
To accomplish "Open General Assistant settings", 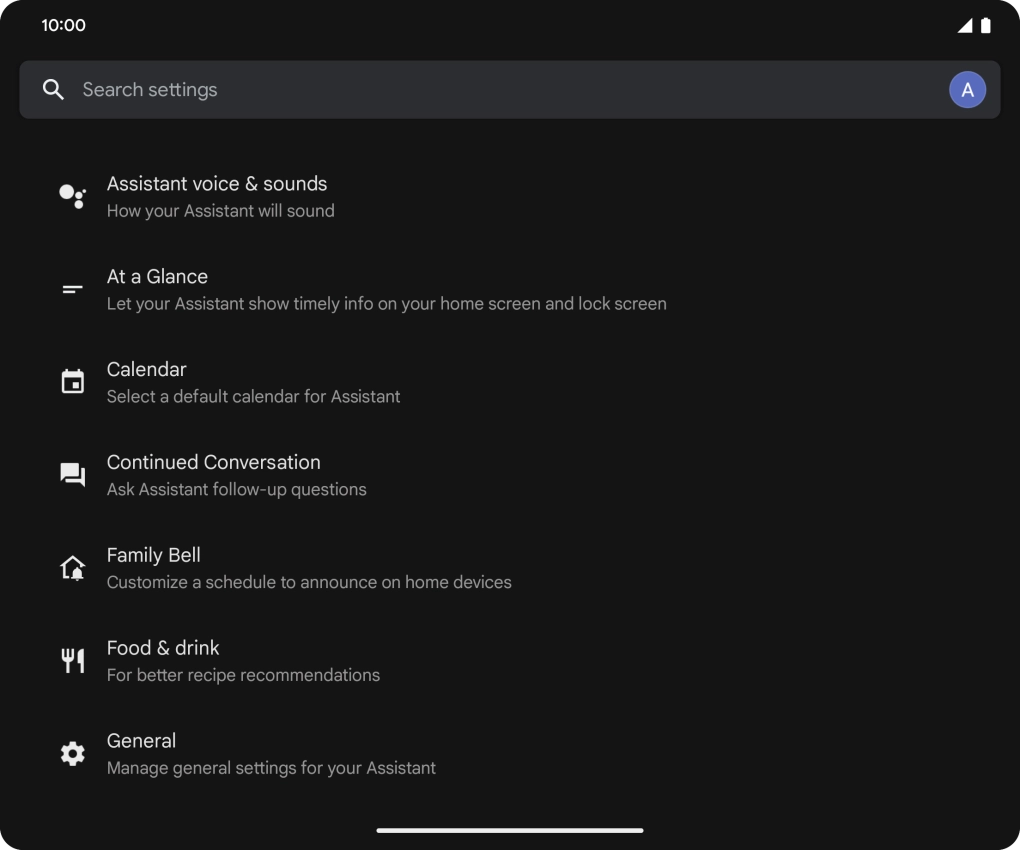I will pos(271,754).
